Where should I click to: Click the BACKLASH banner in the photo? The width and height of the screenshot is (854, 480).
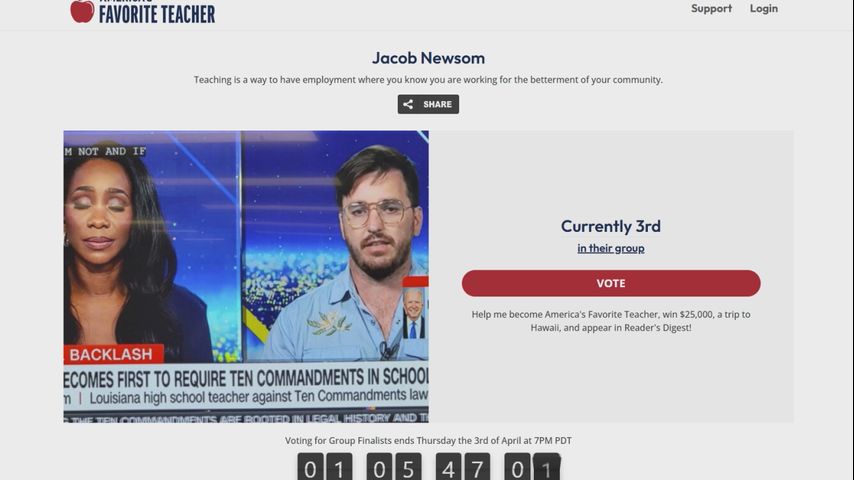point(114,354)
